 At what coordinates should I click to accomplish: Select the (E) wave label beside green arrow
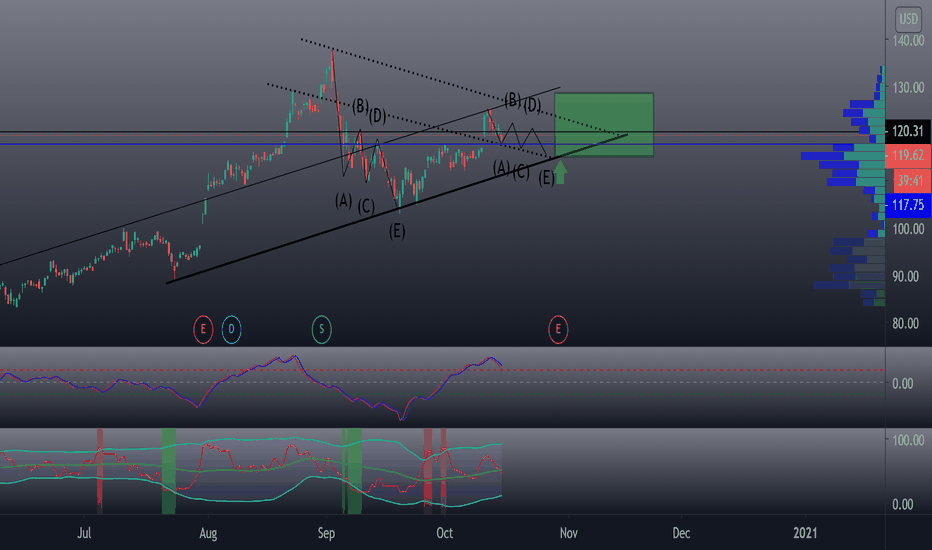click(546, 178)
